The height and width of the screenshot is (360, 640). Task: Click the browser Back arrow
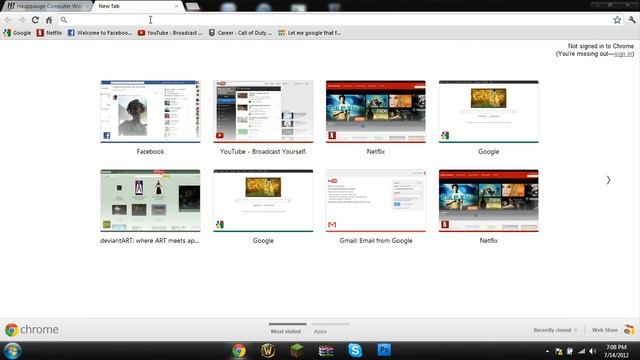[x=8, y=20]
